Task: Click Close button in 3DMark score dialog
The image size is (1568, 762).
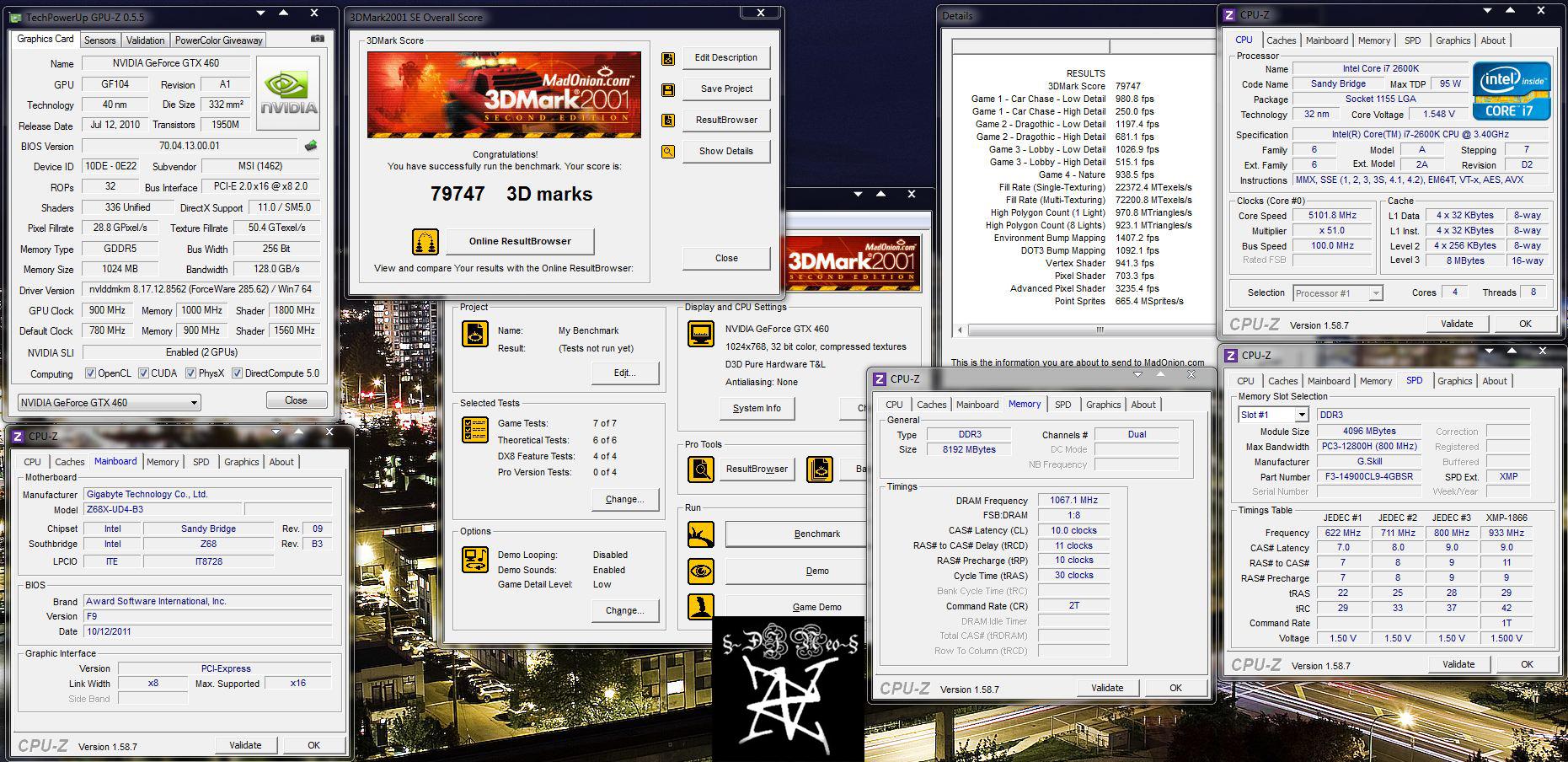Action: 726,259
